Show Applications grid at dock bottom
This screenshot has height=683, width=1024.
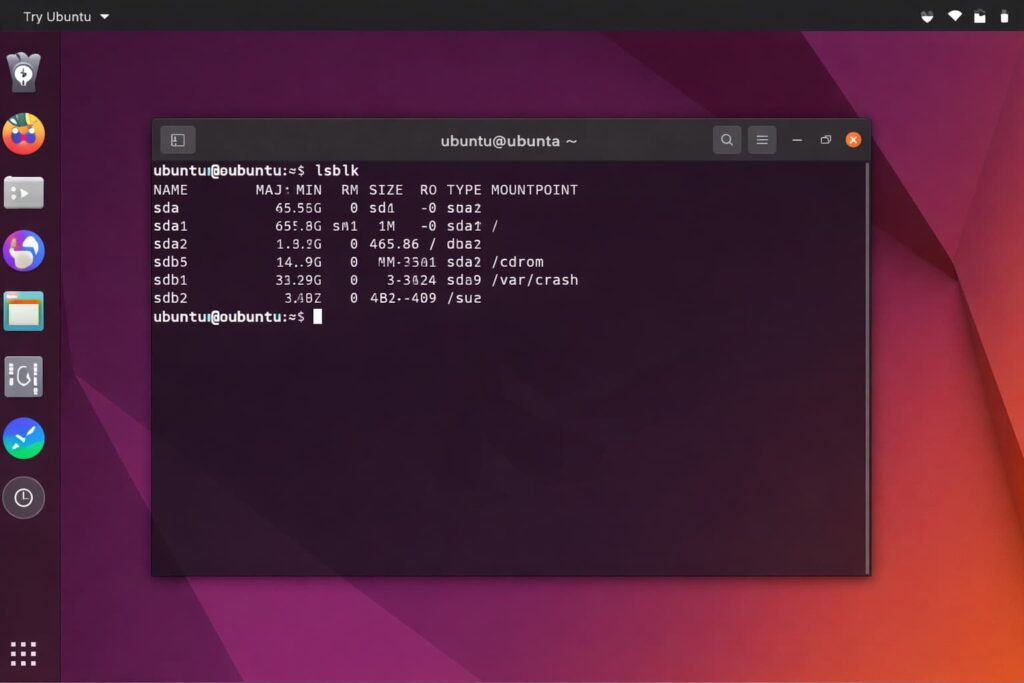pos(23,654)
